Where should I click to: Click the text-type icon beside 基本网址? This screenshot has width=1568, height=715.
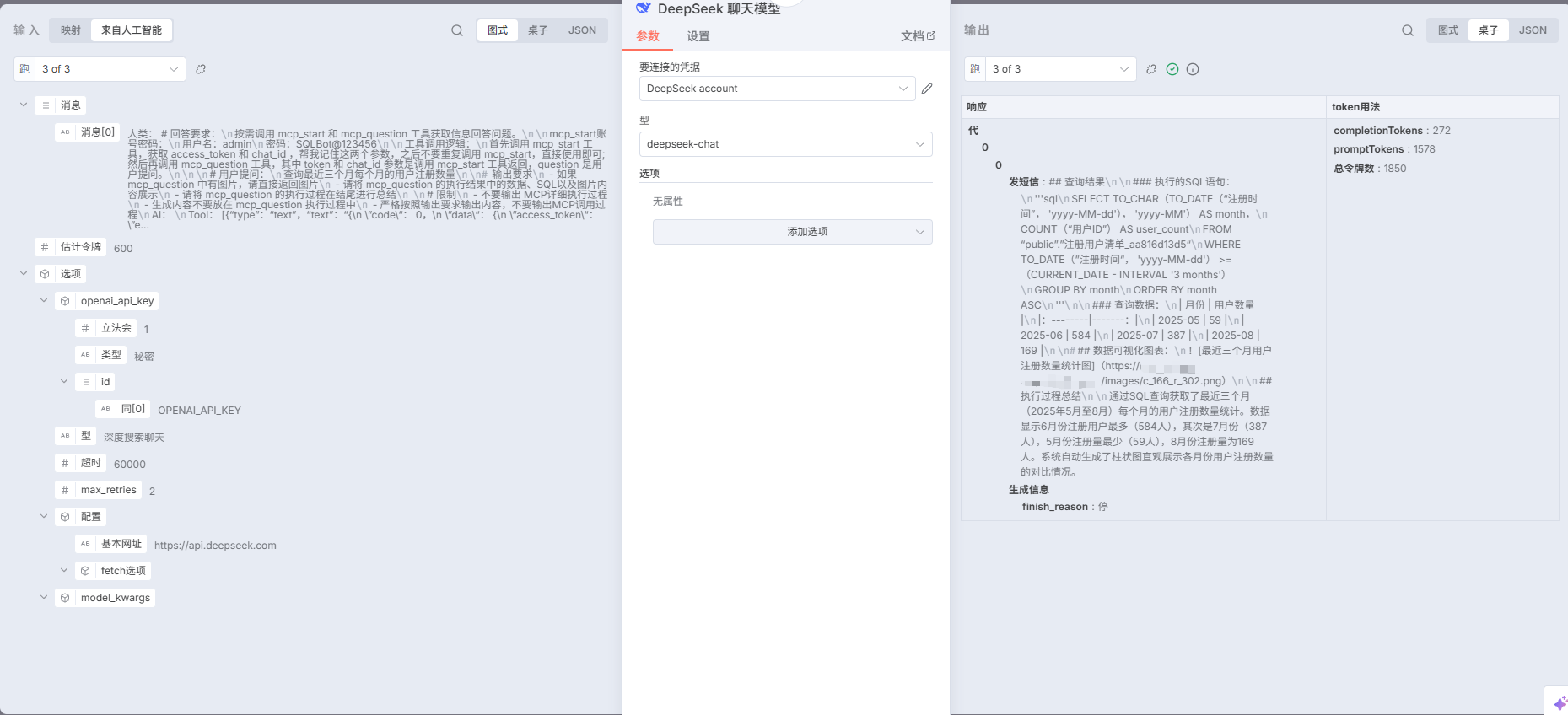[85, 544]
